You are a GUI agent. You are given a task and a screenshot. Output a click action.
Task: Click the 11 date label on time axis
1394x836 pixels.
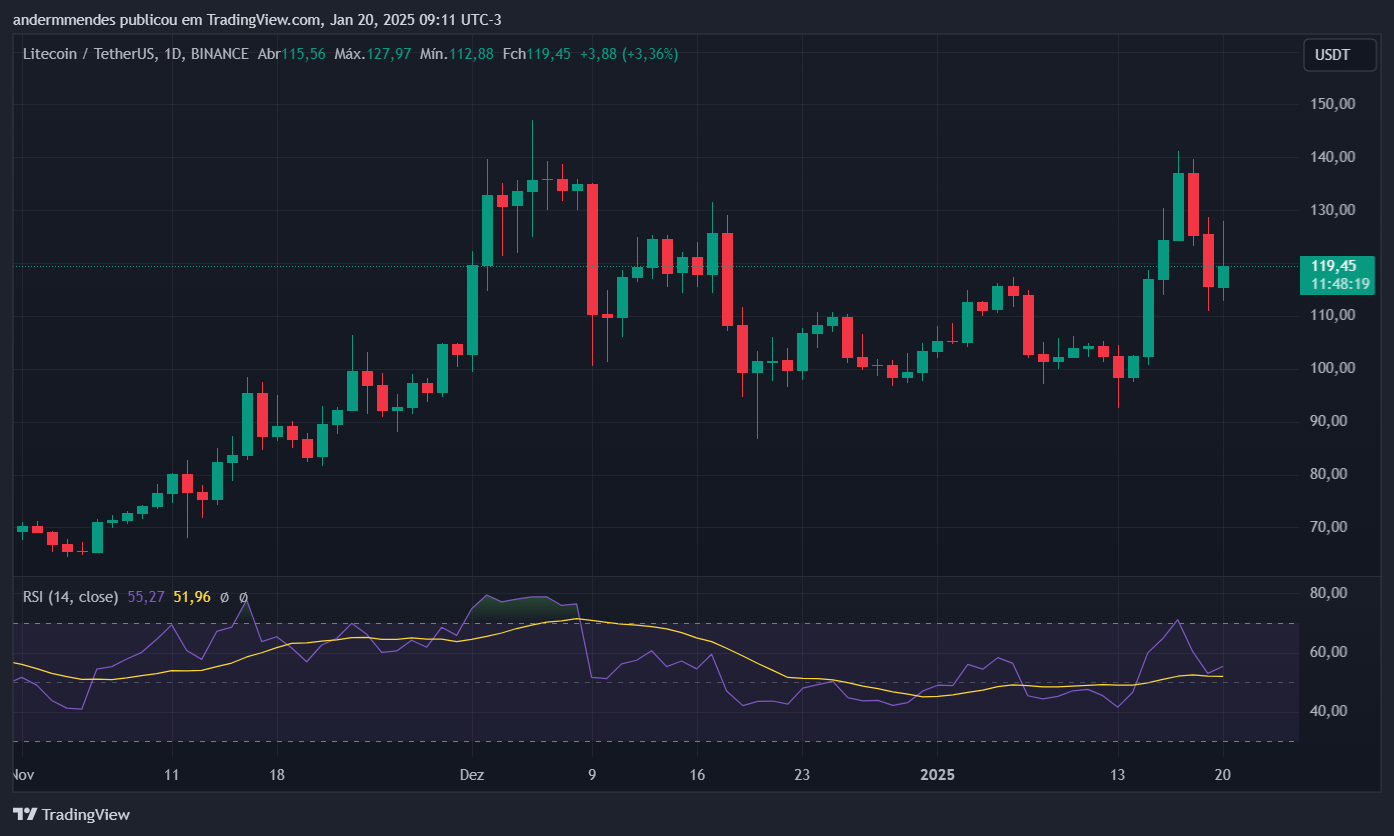171,775
